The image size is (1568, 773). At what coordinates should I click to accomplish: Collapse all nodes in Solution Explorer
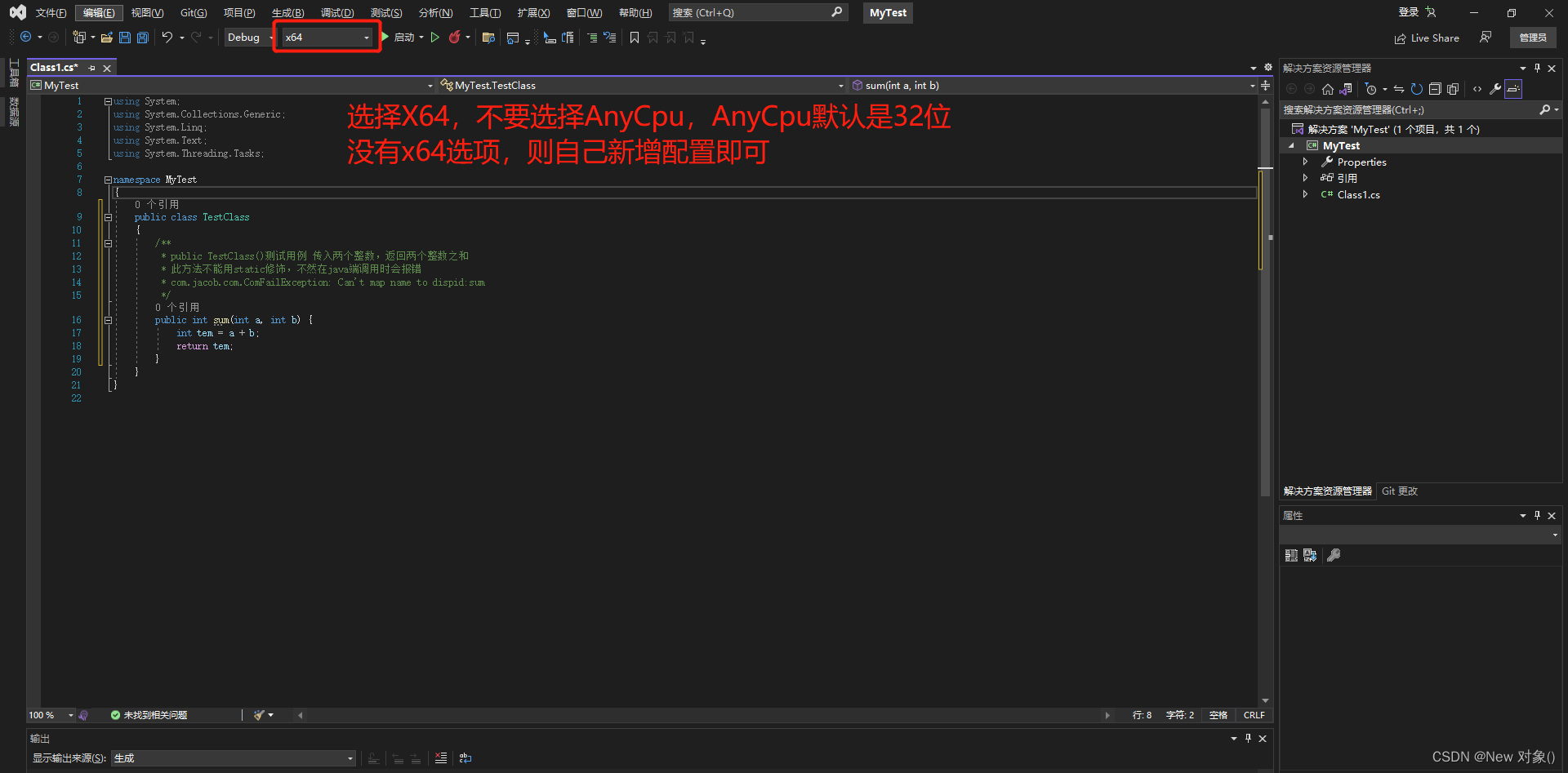[1435, 89]
